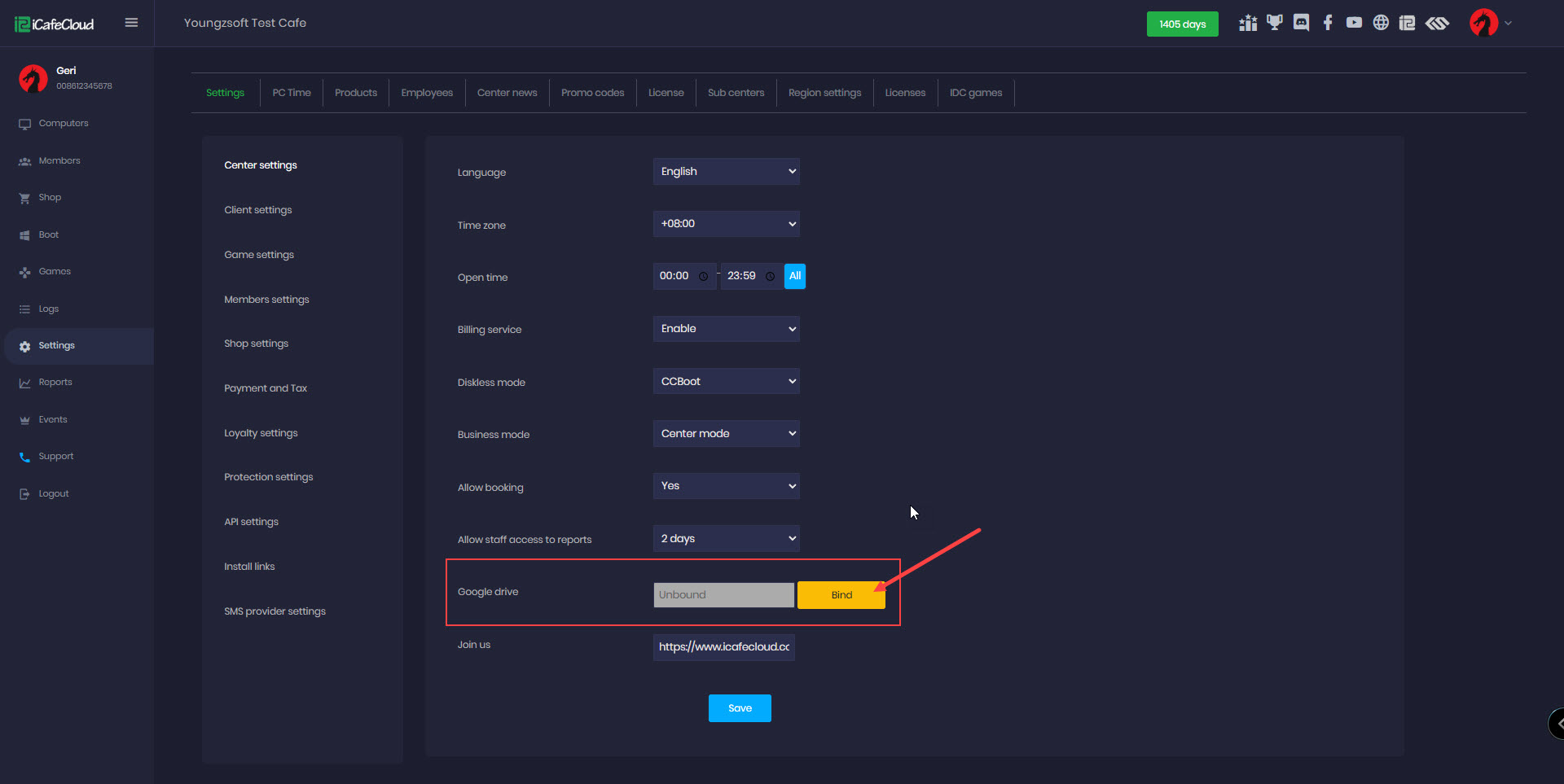Screen dimensions: 1564x784
Task: Click the Join us URL field
Action: [x=723, y=647]
